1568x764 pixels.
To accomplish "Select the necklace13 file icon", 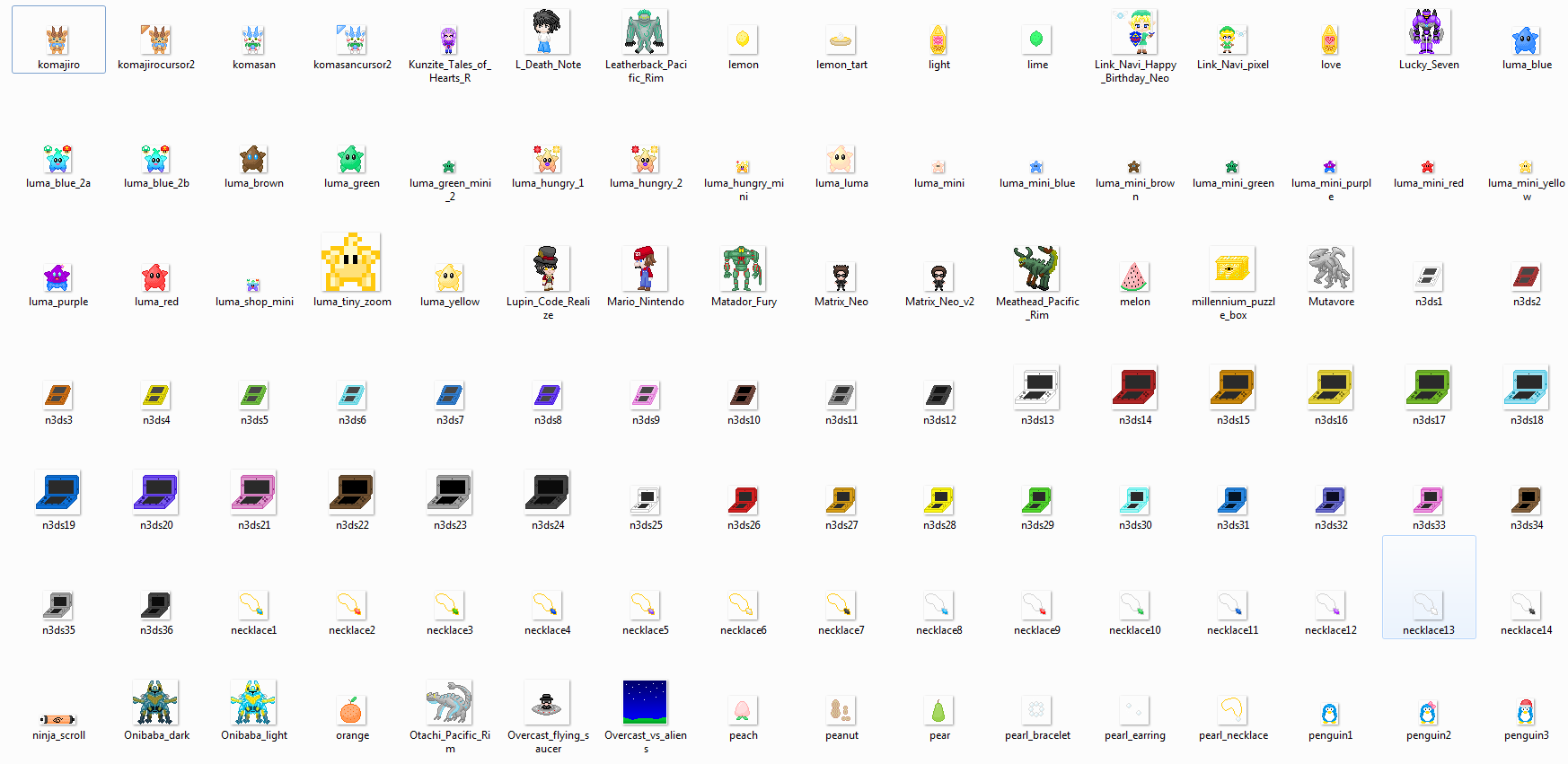I will (1428, 605).
